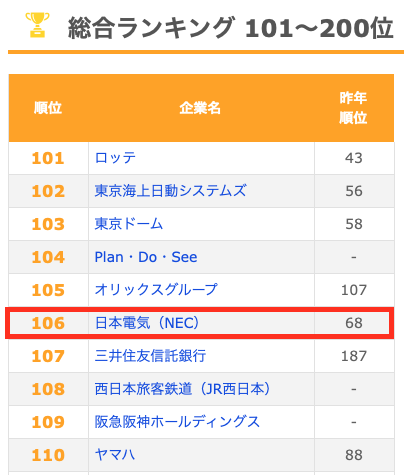The height and width of the screenshot is (475, 404).
Task: Click rank number 110 cell
Action: point(48,455)
